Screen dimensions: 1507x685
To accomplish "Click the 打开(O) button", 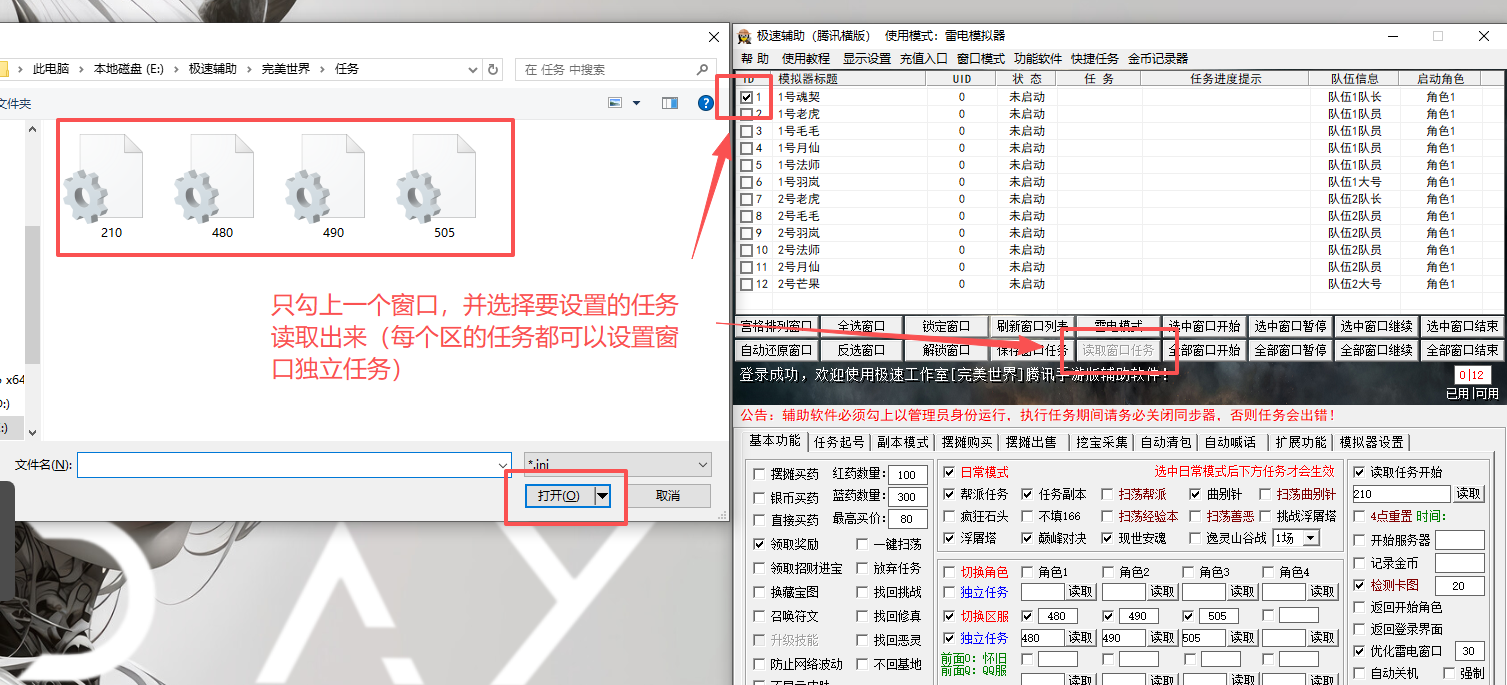I will click(558, 496).
